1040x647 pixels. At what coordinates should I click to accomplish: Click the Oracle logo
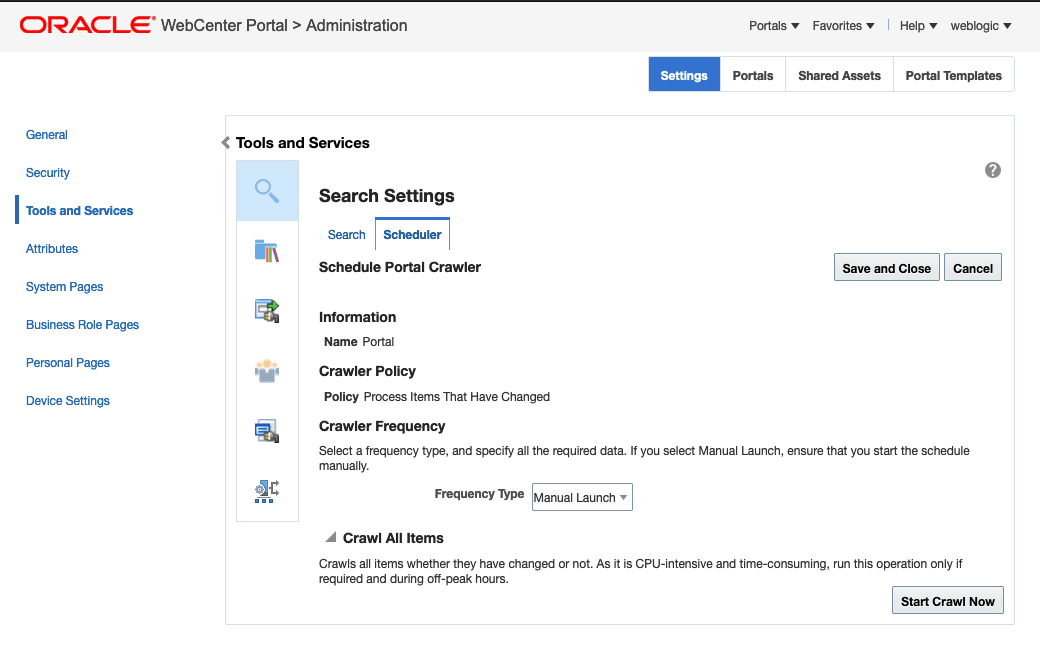coord(87,25)
